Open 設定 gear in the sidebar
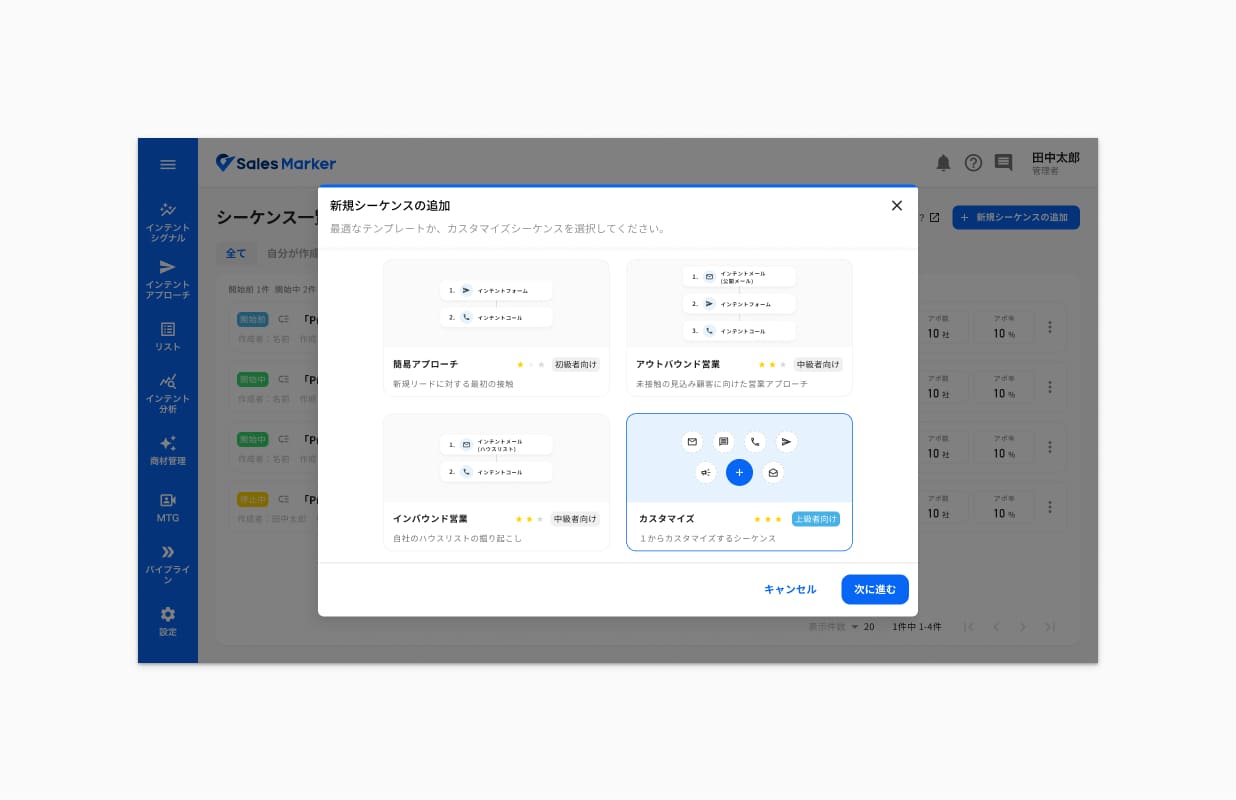Image resolution: width=1236 pixels, height=800 pixels. (x=168, y=621)
